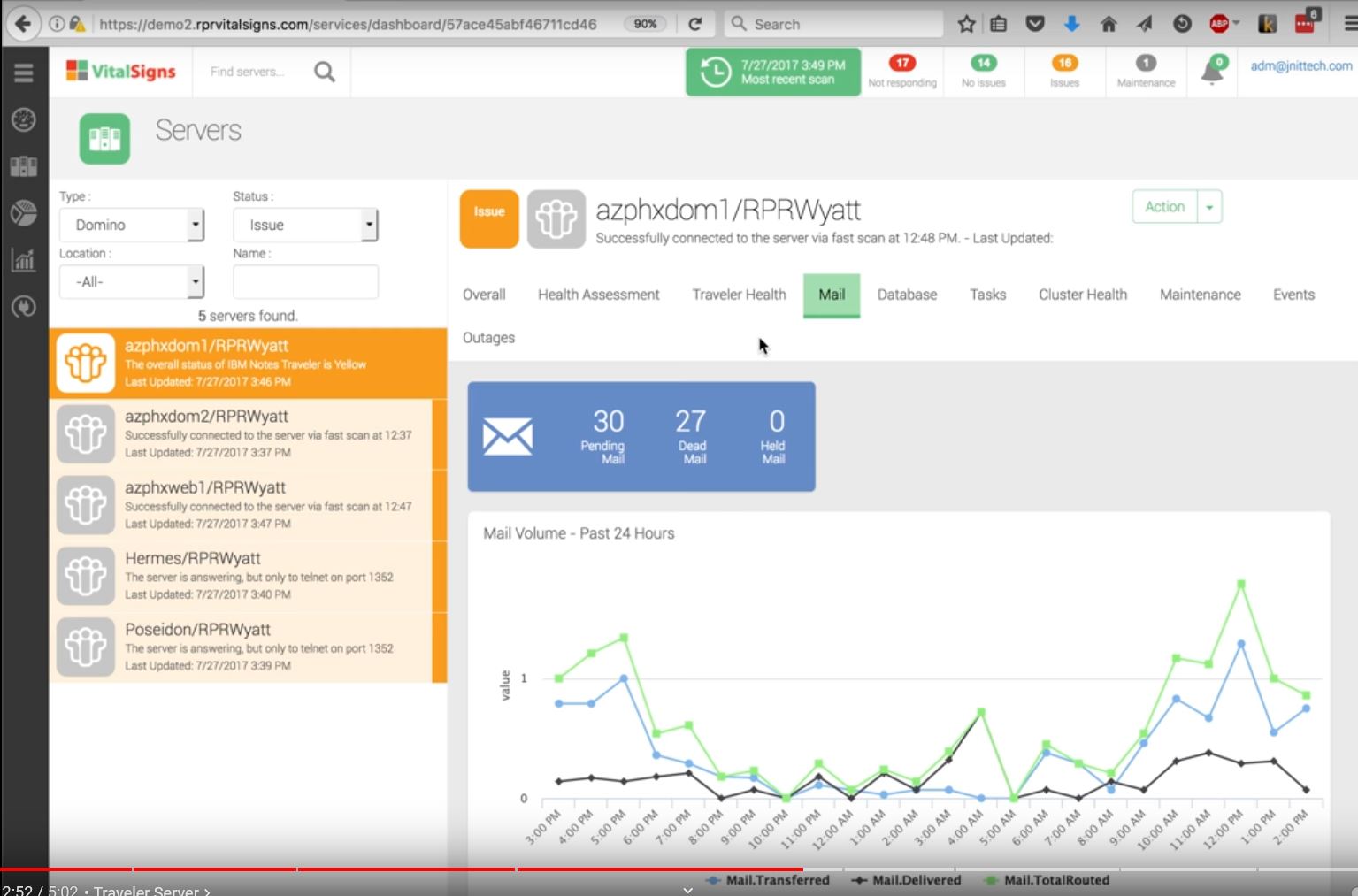Open the Events tab

[x=1293, y=295]
